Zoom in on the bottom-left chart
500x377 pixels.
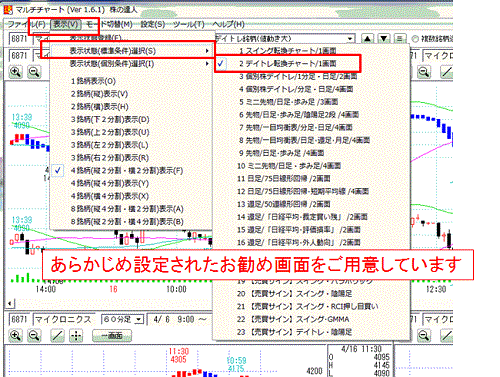[15, 335]
